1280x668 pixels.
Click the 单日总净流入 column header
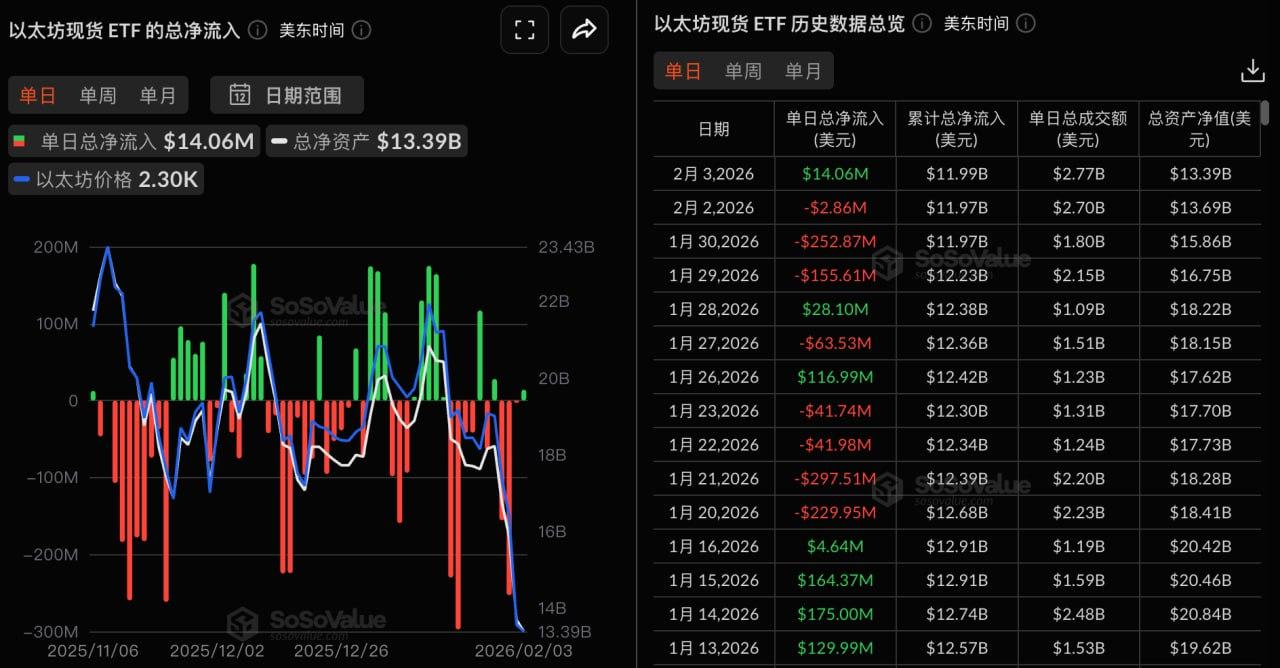coord(835,128)
